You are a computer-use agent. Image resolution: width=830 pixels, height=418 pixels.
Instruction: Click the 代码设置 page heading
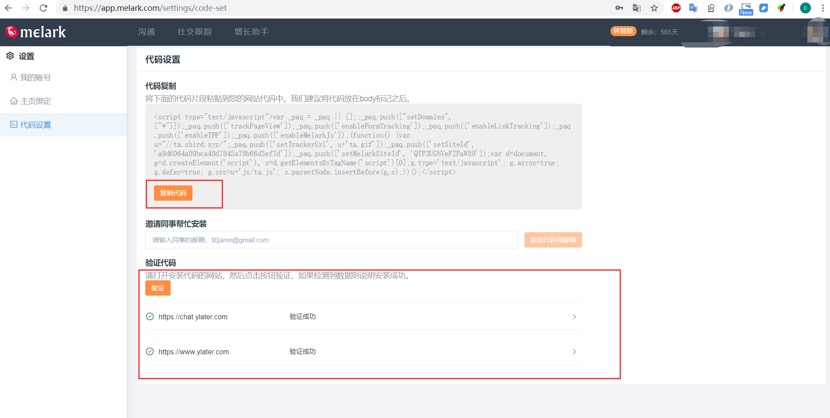(163, 59)
